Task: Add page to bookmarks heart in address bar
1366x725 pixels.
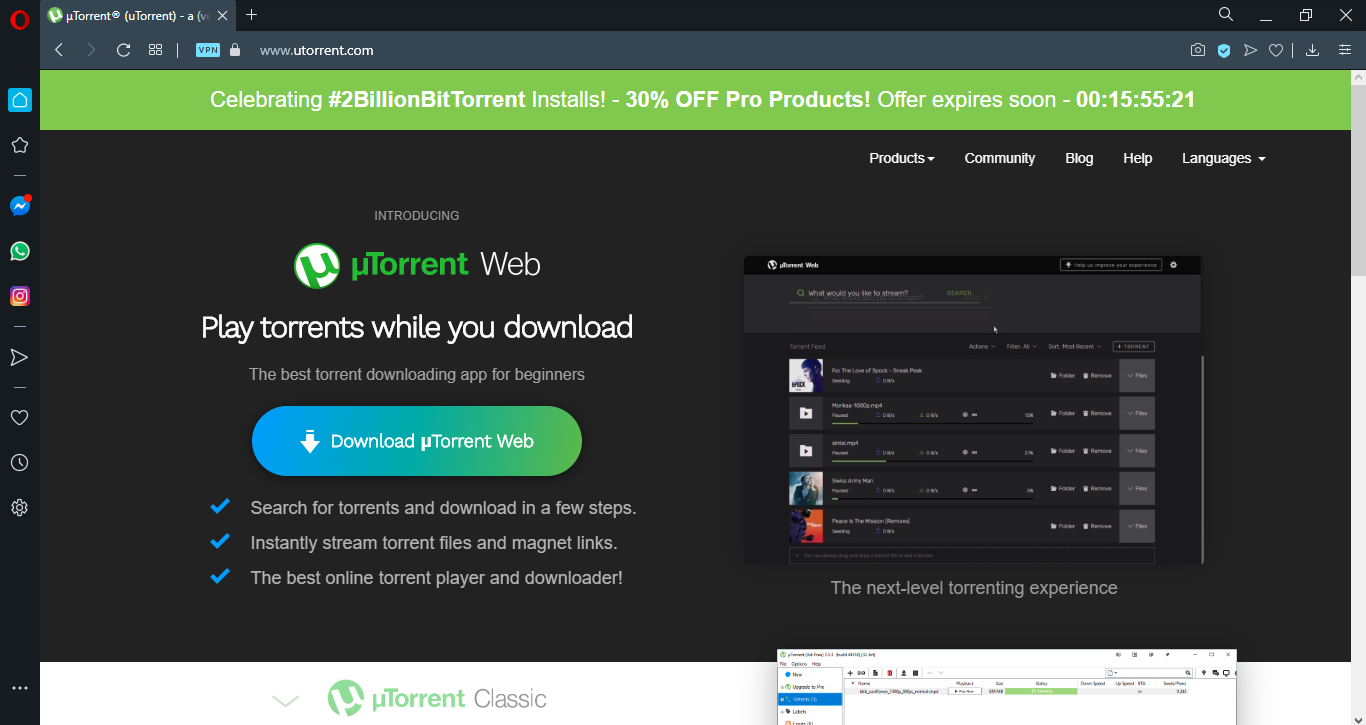Action: [1276, 50]
